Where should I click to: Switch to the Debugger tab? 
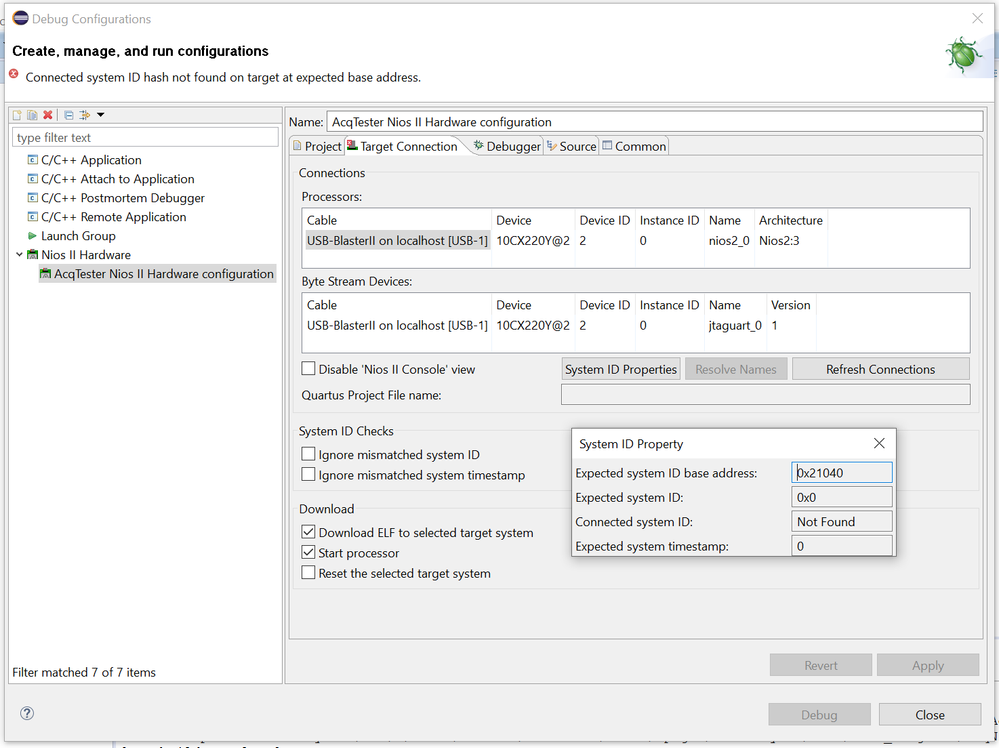coord(507,146)
